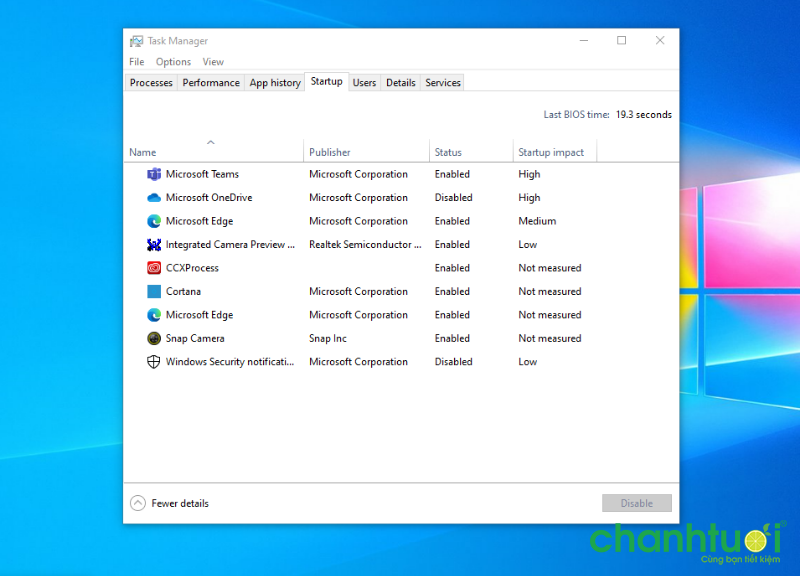800x576 pixels.
Task: Collapse view with Fewer details arrow
Action: [x=138, y=504]
